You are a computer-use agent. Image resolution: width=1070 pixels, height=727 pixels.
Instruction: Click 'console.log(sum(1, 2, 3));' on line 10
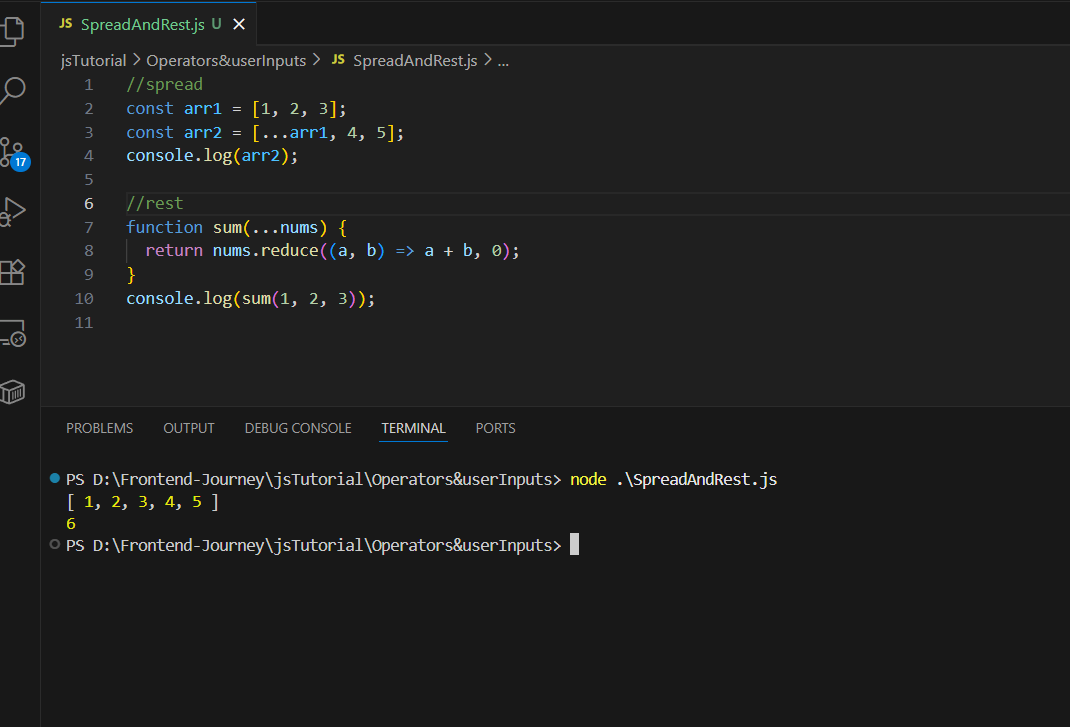pos(250,298)
